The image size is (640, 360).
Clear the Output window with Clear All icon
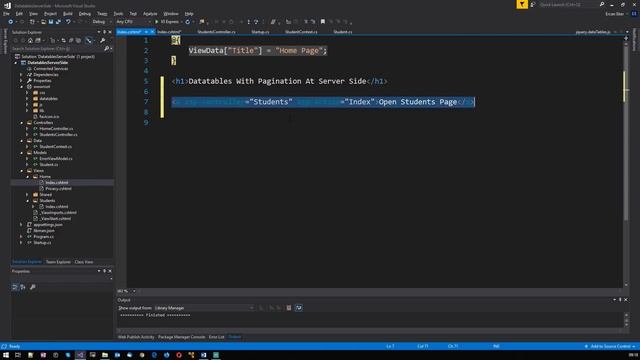pos(289,308)
